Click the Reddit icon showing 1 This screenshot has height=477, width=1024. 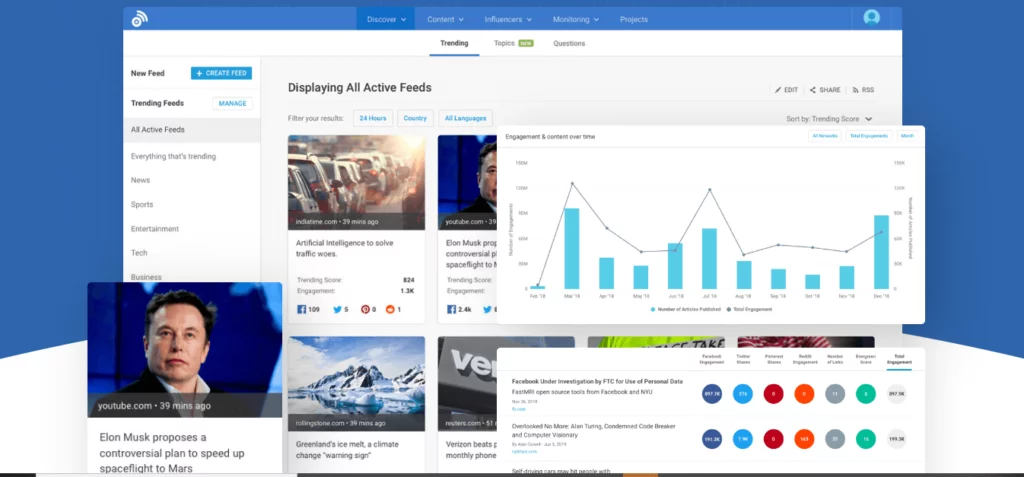point(391,309)
